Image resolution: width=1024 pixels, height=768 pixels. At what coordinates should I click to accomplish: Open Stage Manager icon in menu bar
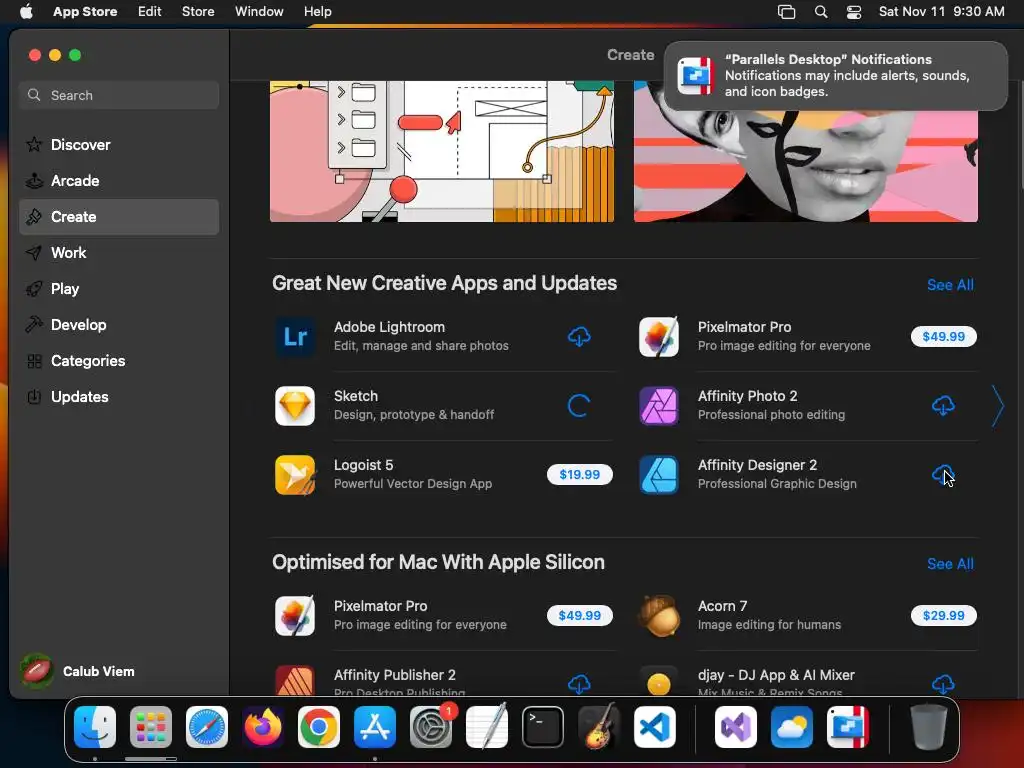786,11
